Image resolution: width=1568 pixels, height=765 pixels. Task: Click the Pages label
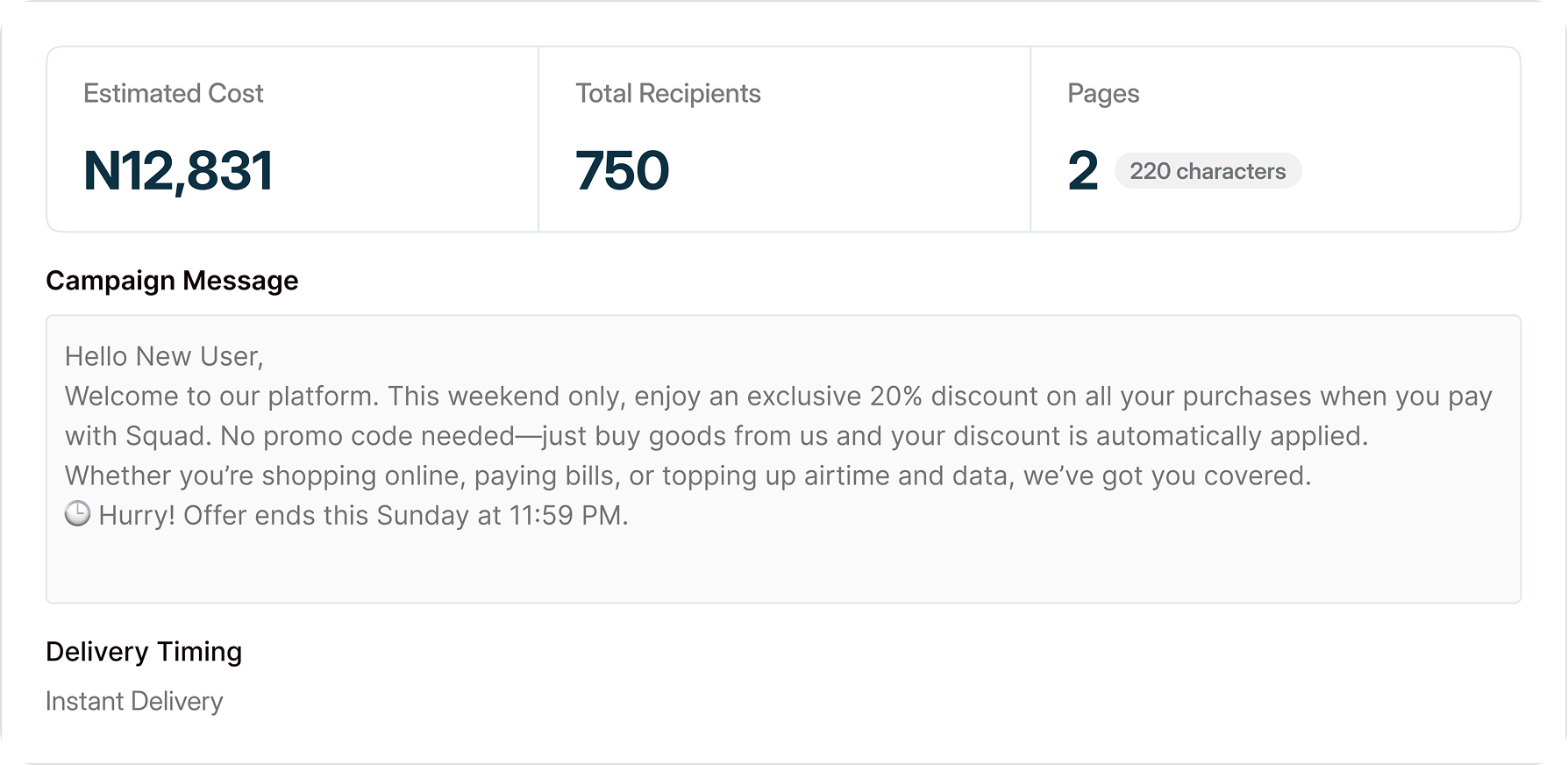[x=1102, y=93]
